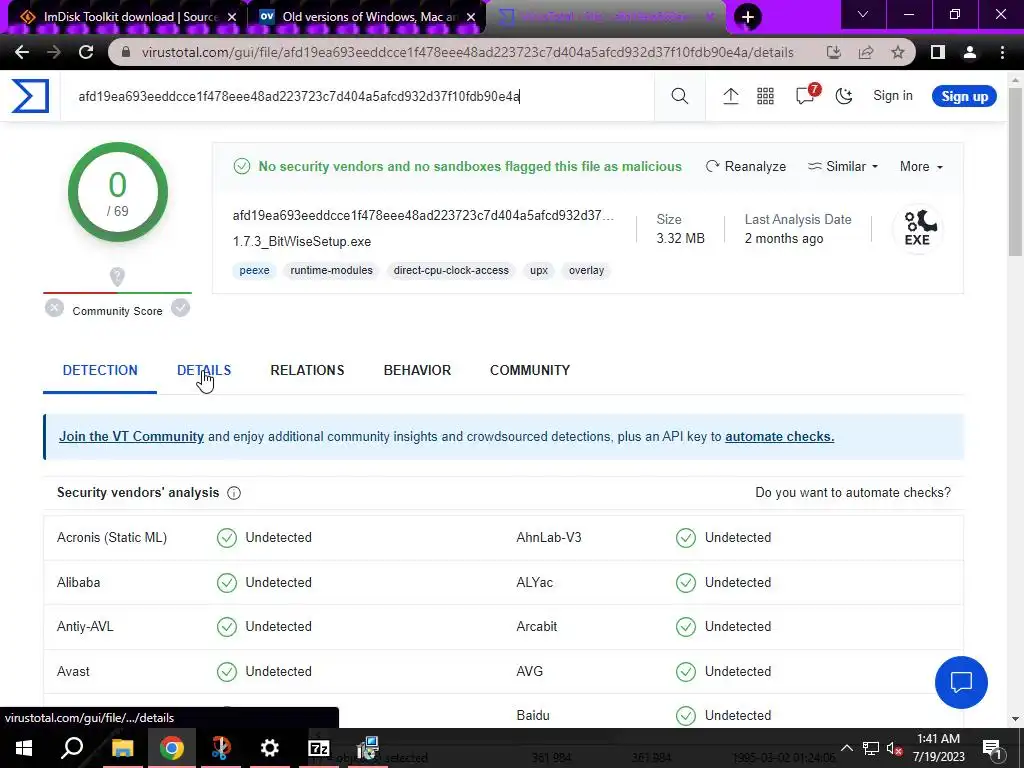Click the install/download page icon in address bar
This screenshot has width=1024, height=768.
pyautogui.click(x=834, y=52)
